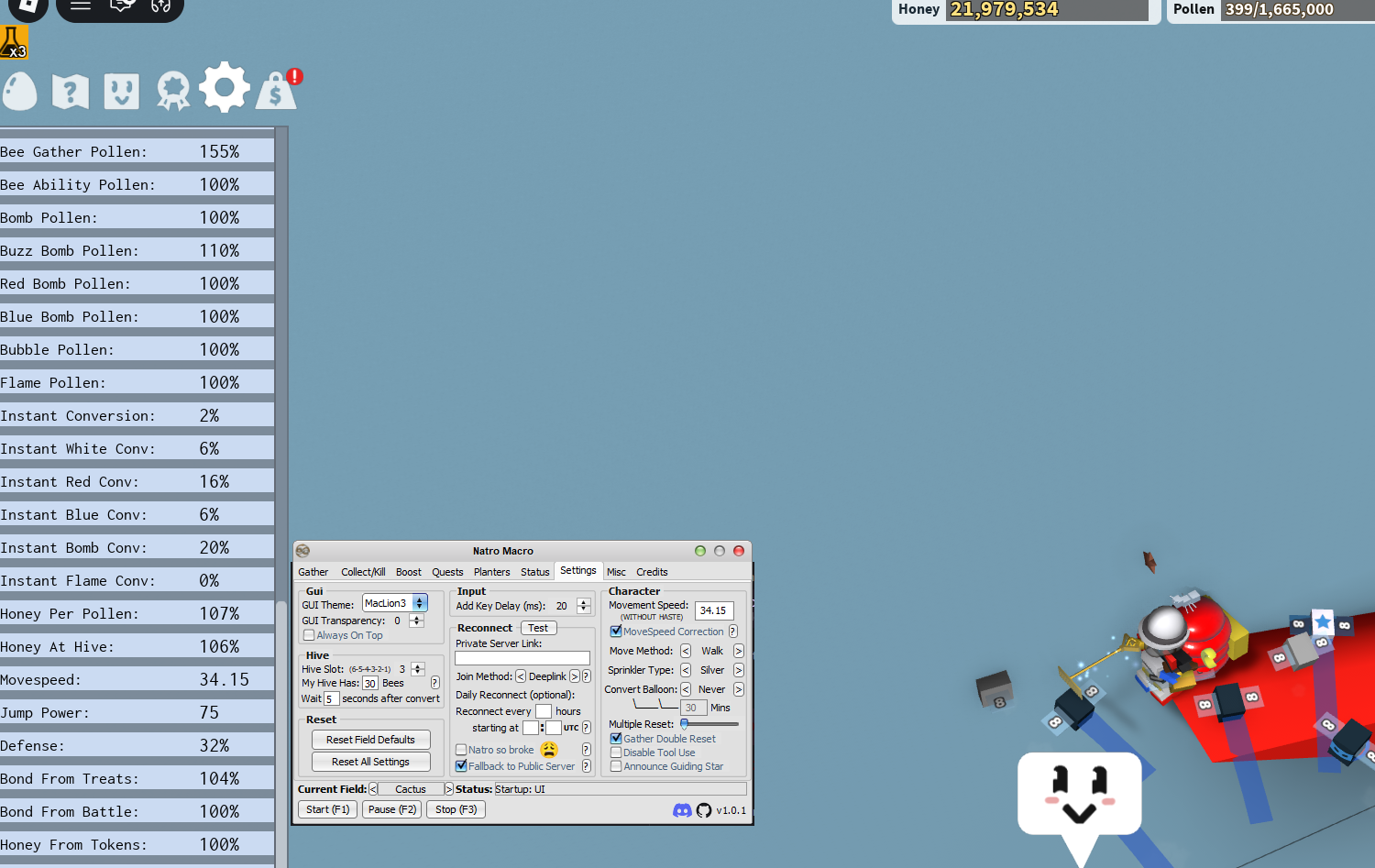The width and height of the screenshot is (1375, 868).
Task: Select the next Move Method option
Action: click(x=739, y=651)
